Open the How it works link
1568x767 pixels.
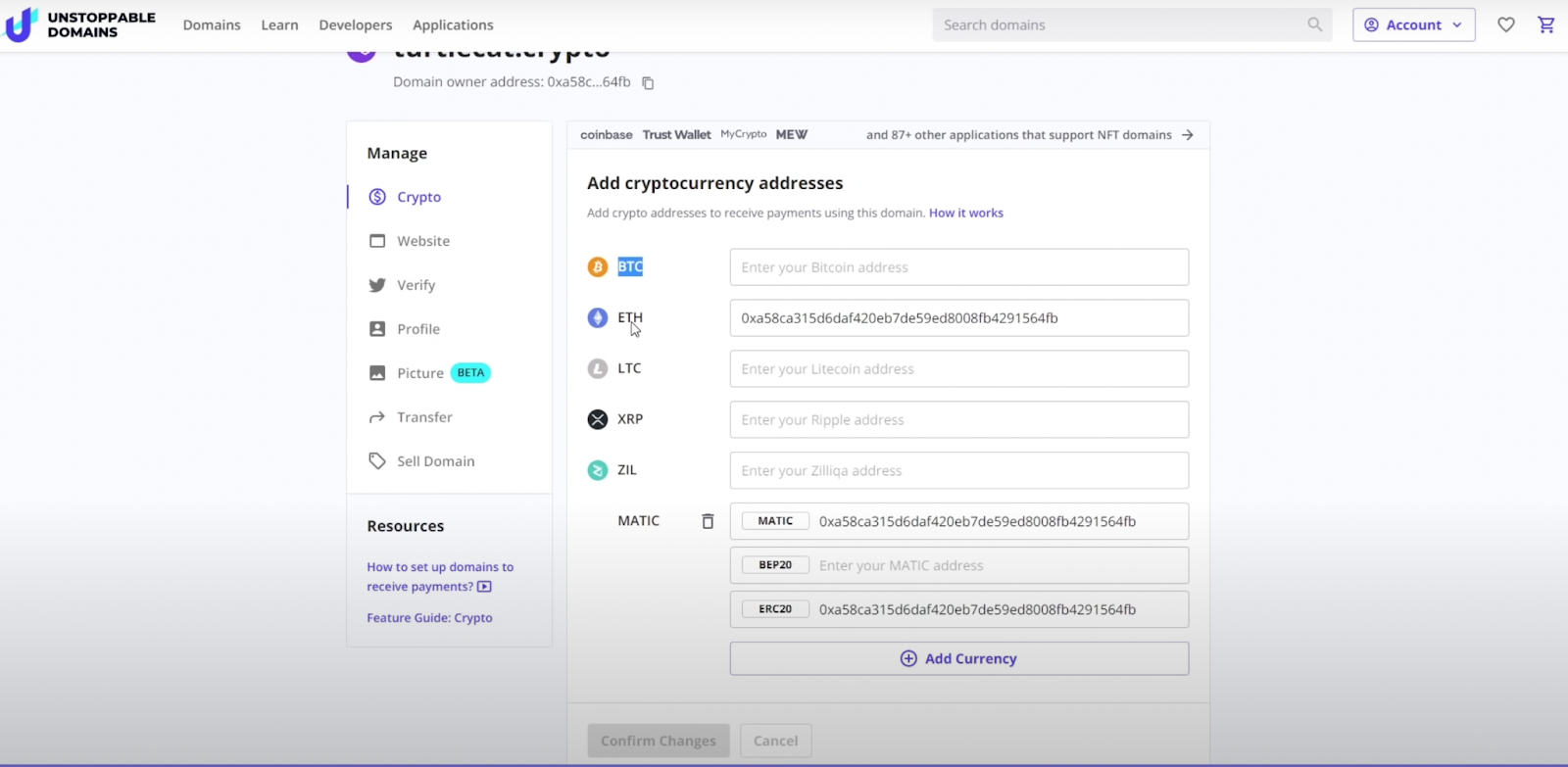click(965, 213)
